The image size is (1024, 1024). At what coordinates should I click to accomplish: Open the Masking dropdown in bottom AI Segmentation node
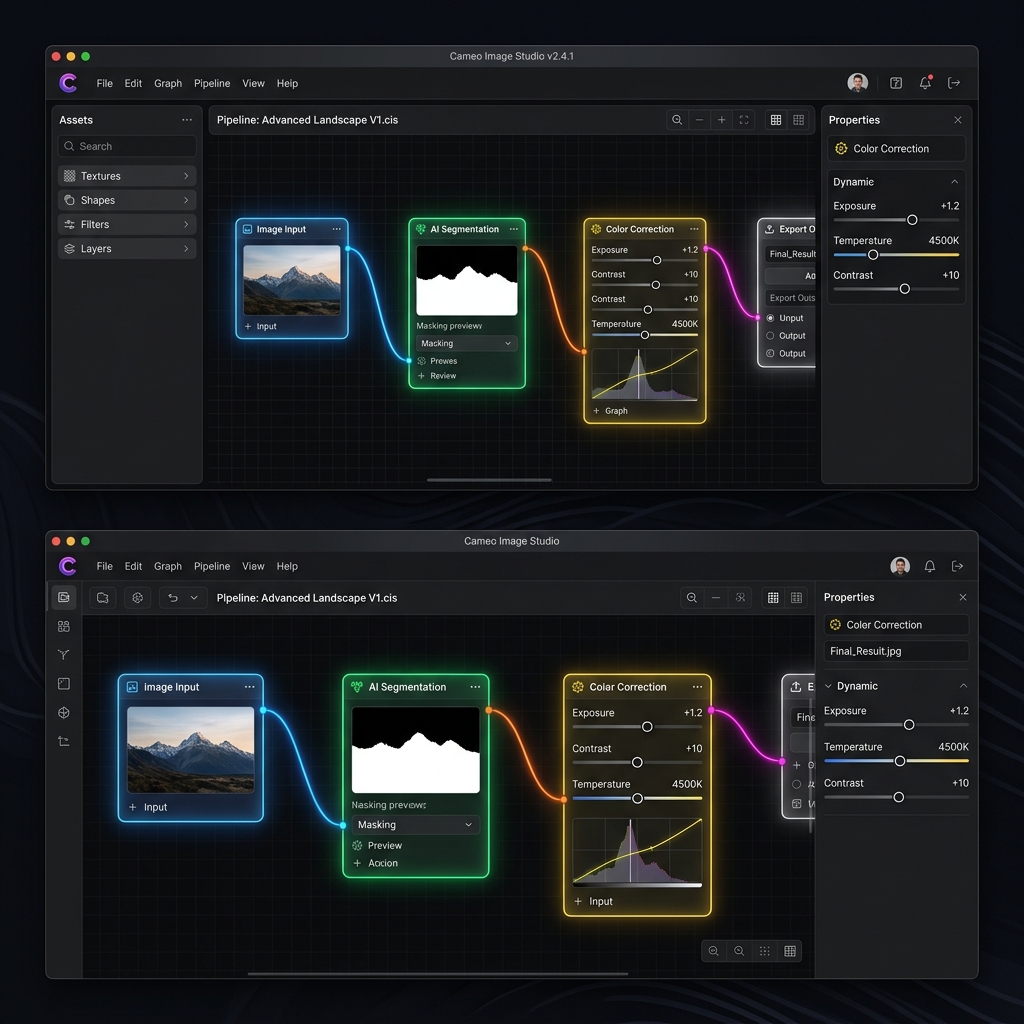pyautogui.click(x=415, y=825)
